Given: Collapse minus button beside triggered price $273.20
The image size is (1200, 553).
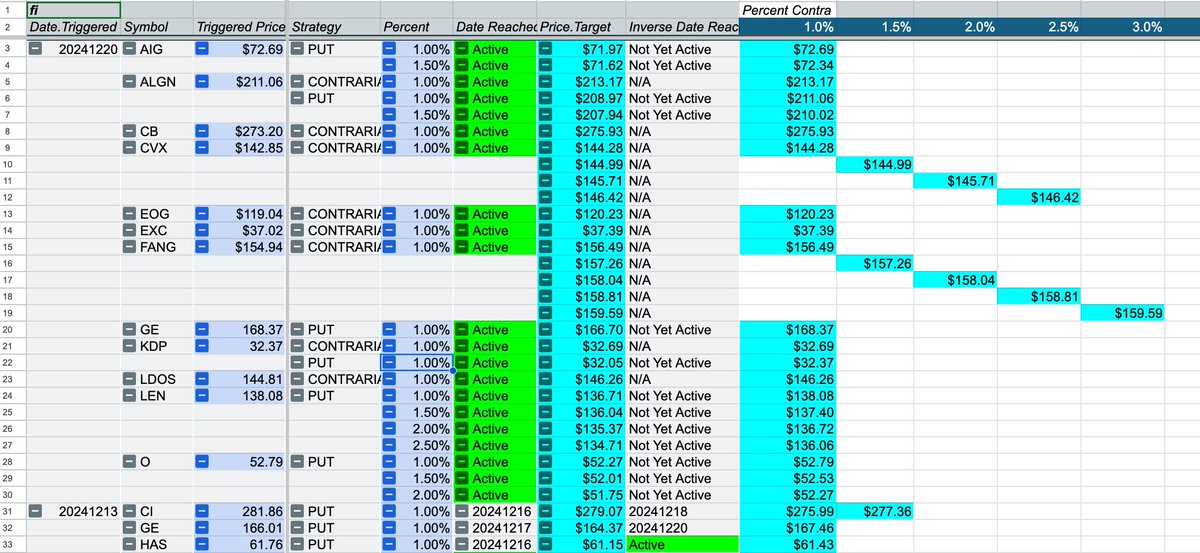Looking at the screenshot, I should point(202,131).
